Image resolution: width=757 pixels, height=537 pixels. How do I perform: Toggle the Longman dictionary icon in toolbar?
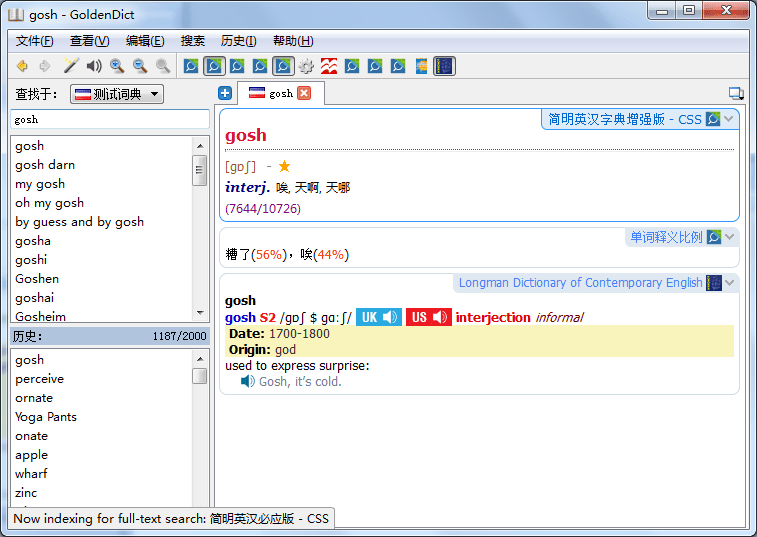(444, 66)
